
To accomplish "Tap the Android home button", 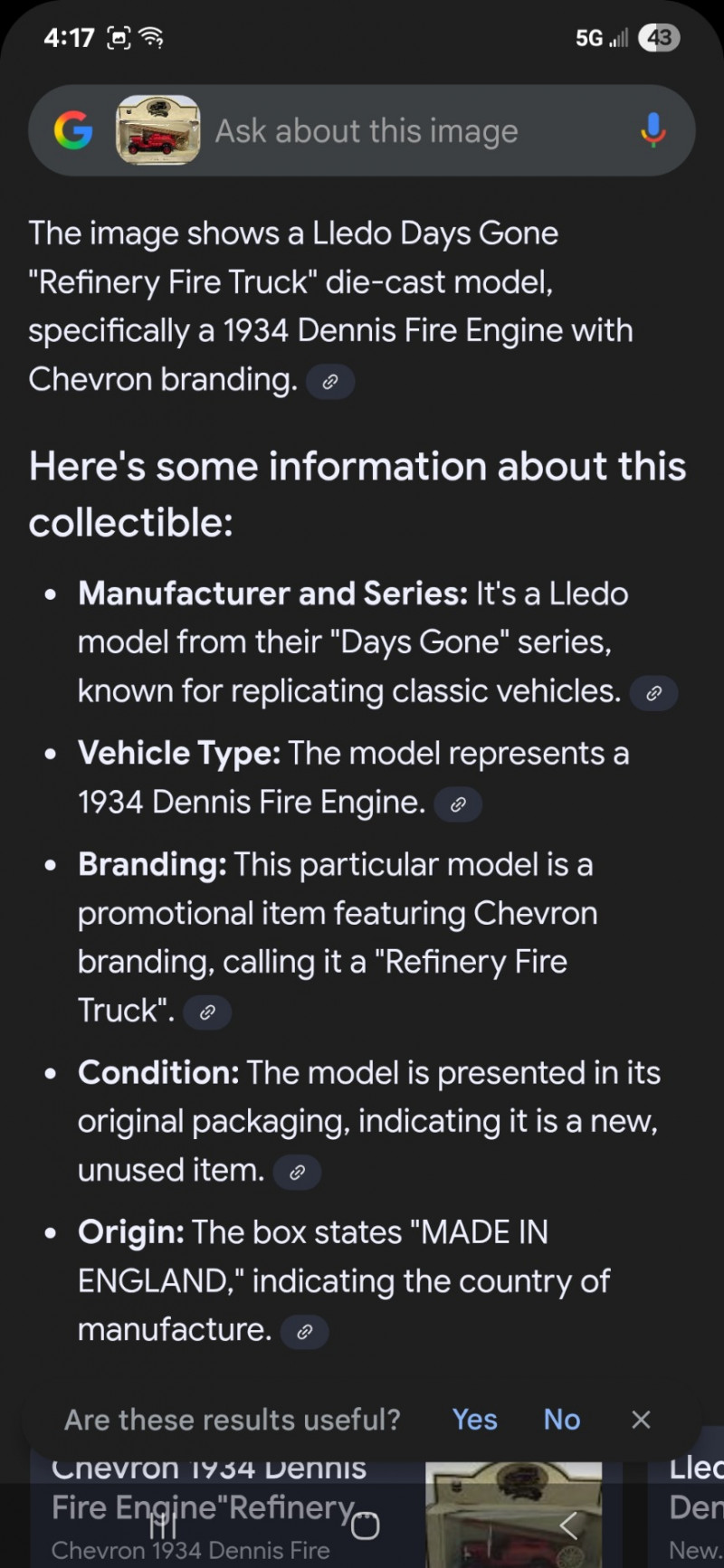I will coord(365,1527).
